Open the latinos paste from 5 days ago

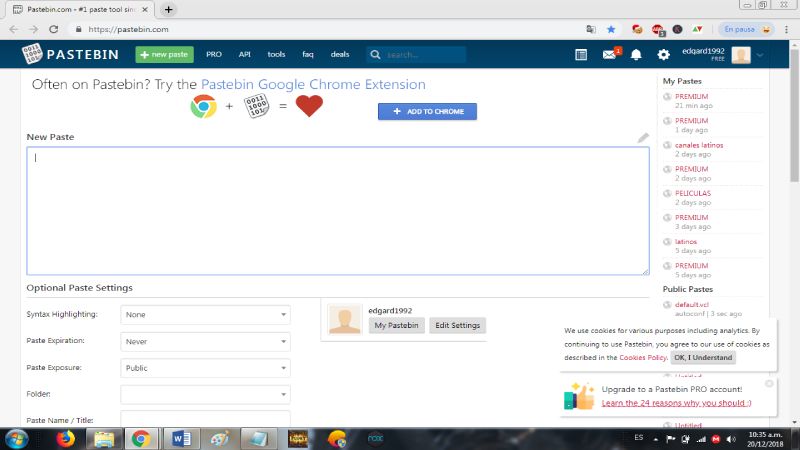pos(686,242)
